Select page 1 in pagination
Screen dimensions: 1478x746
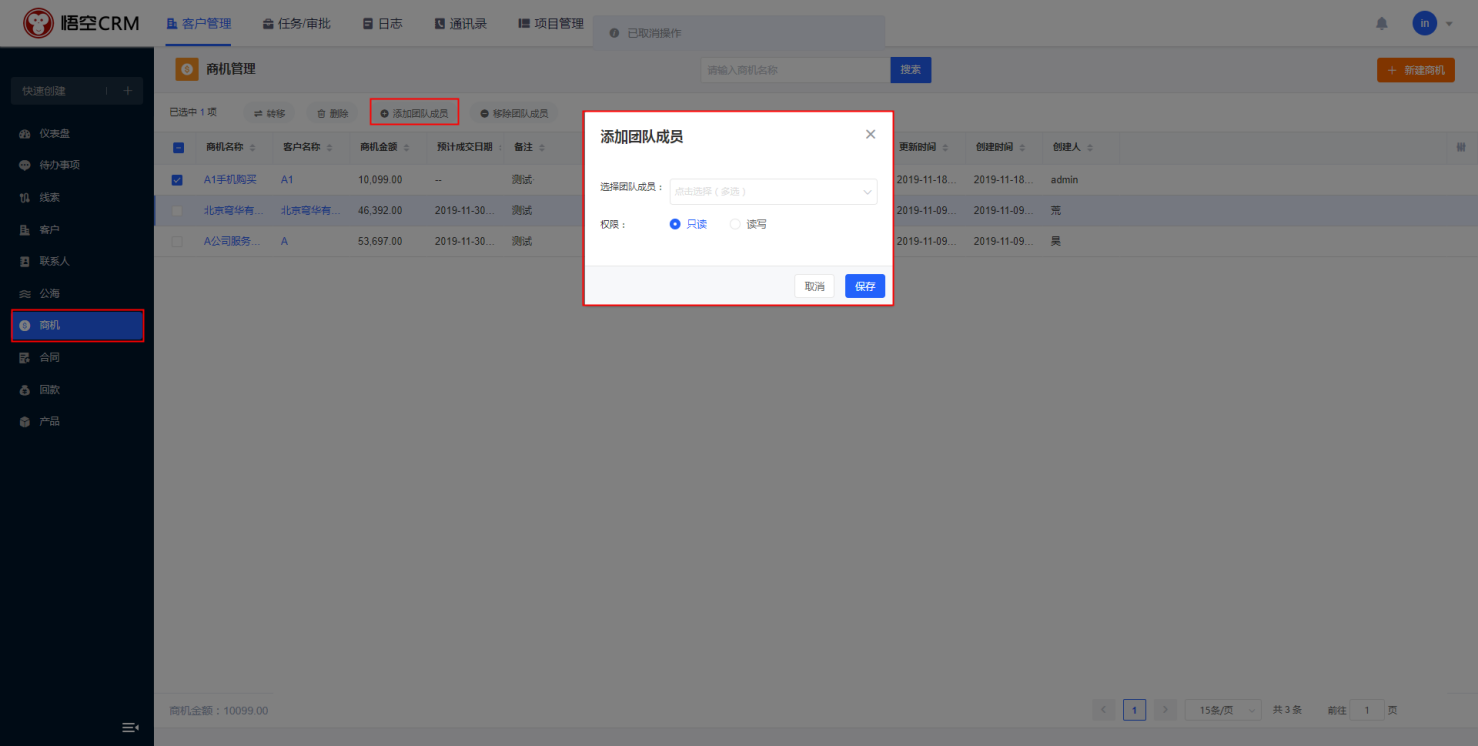[1134, 710]
